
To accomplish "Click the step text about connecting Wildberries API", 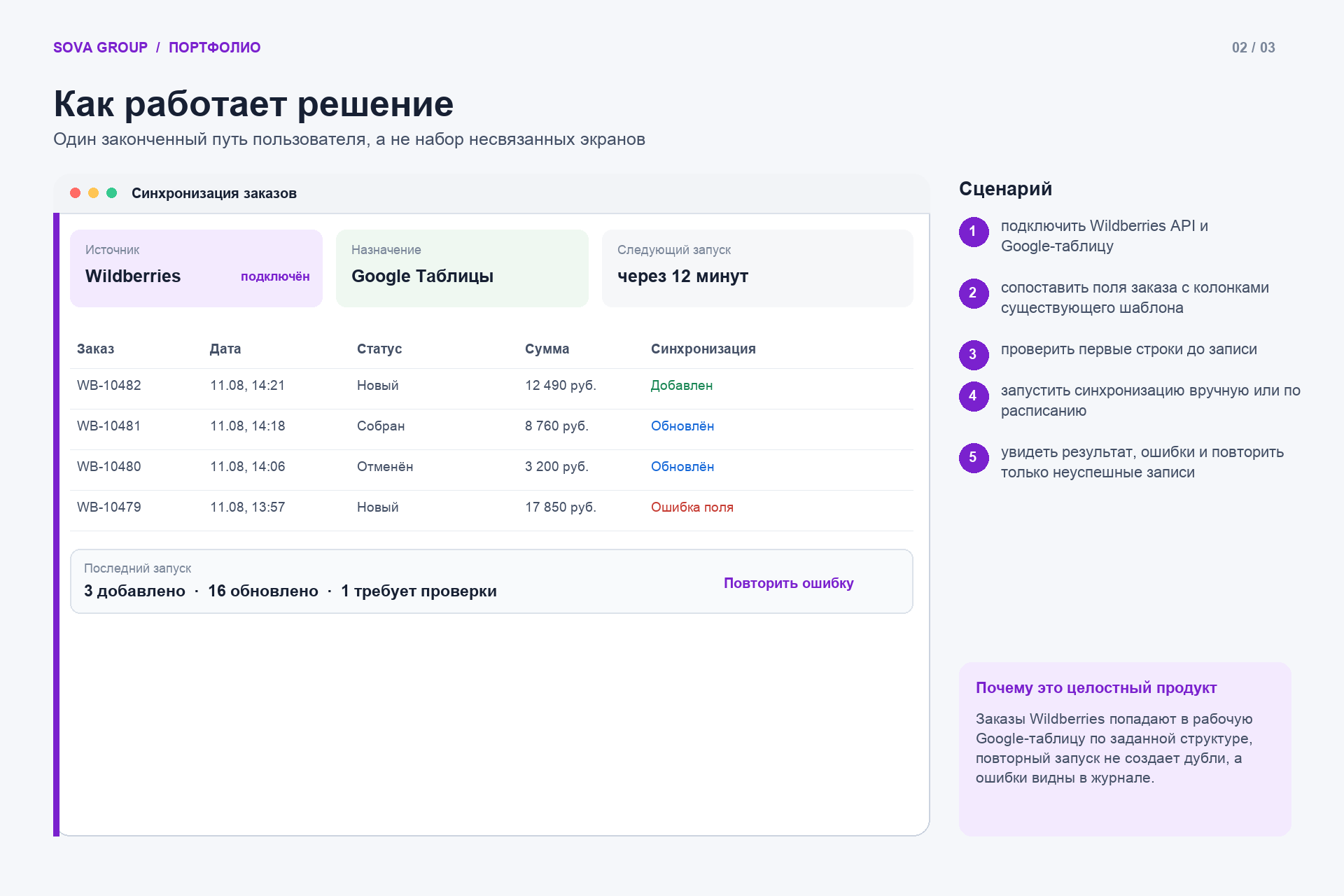I will [x=1105, y=236].
